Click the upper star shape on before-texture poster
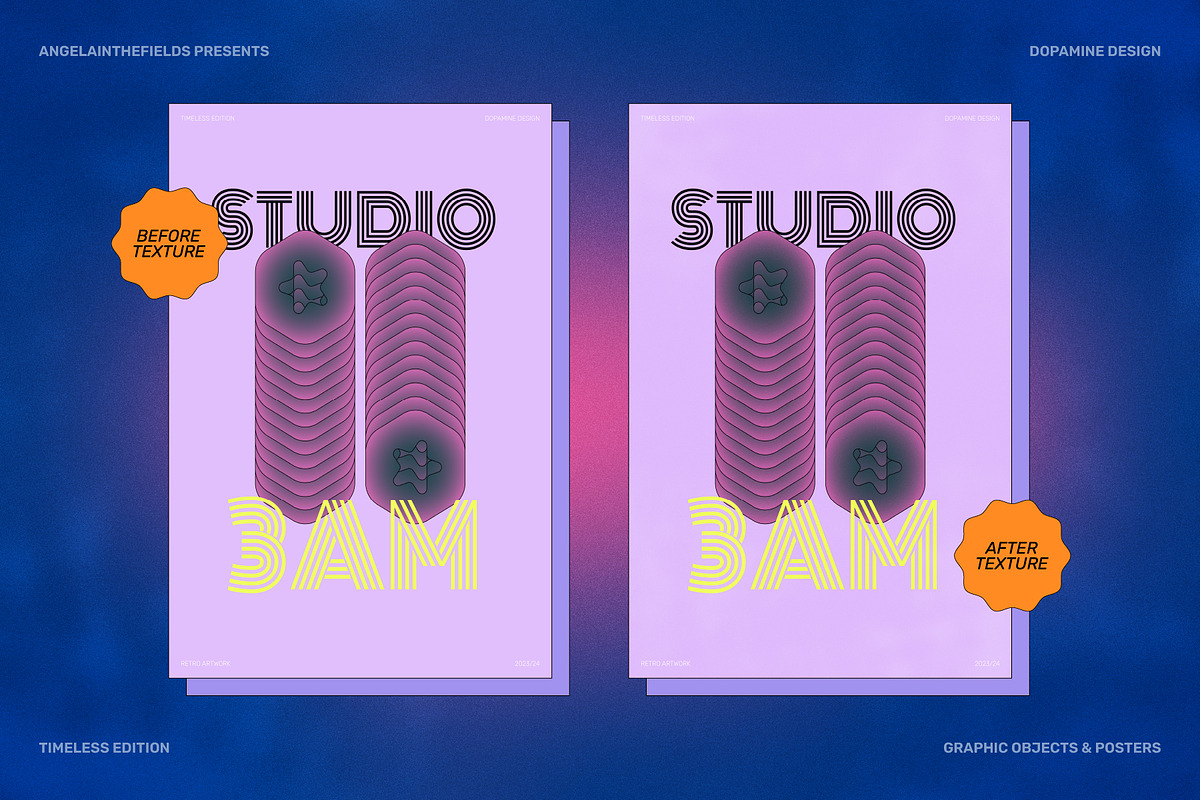Viewport: 1200px width, 800px height. pos(304,288)
